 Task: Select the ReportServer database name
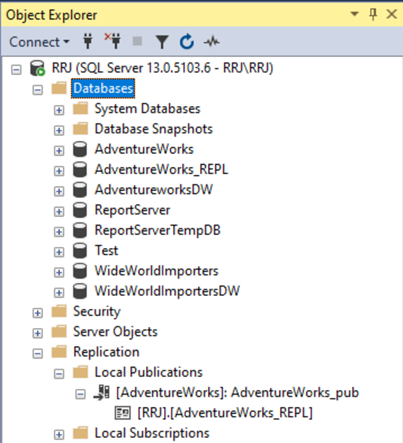click(132, 210)
